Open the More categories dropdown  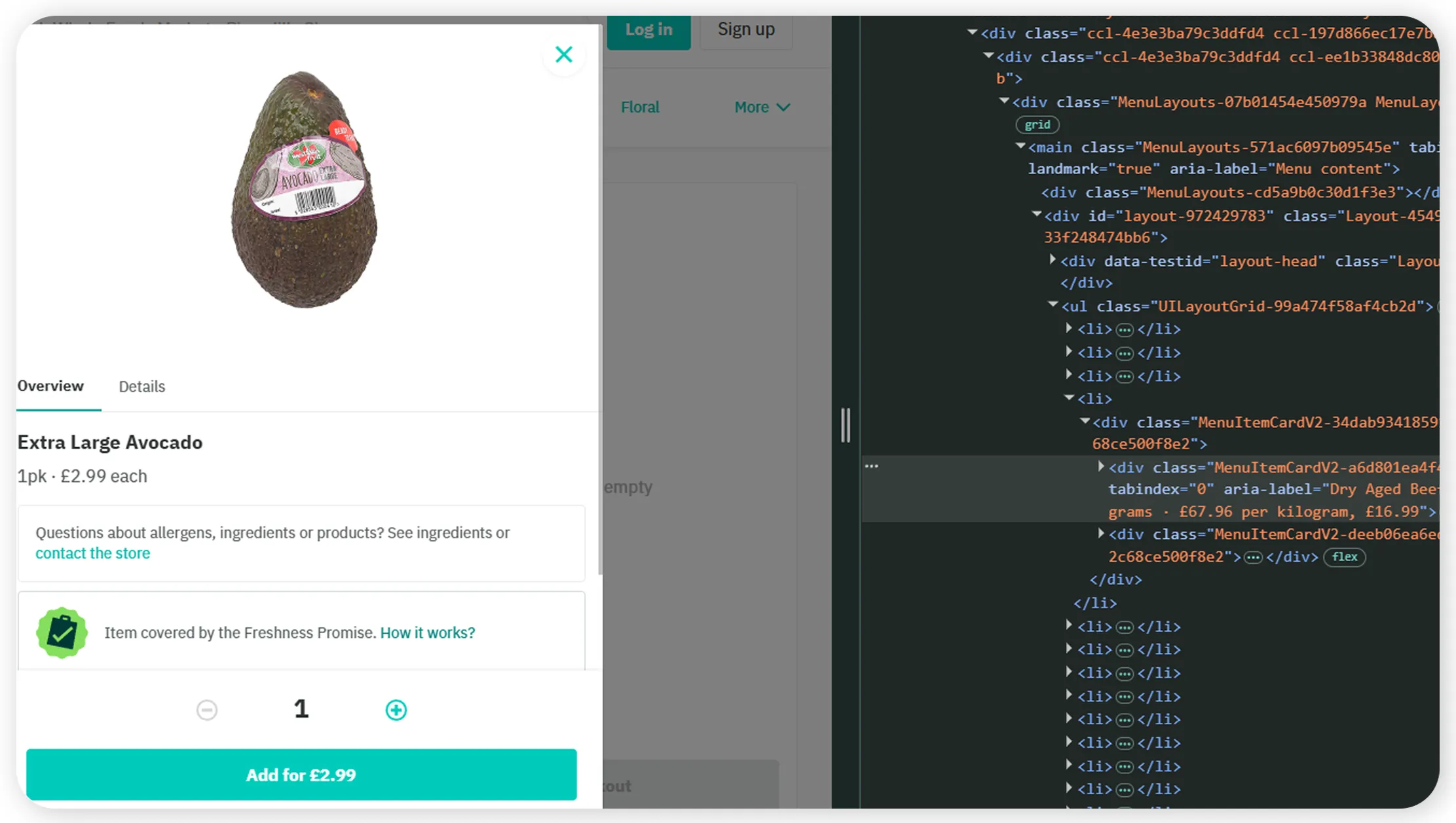(762, 107)
